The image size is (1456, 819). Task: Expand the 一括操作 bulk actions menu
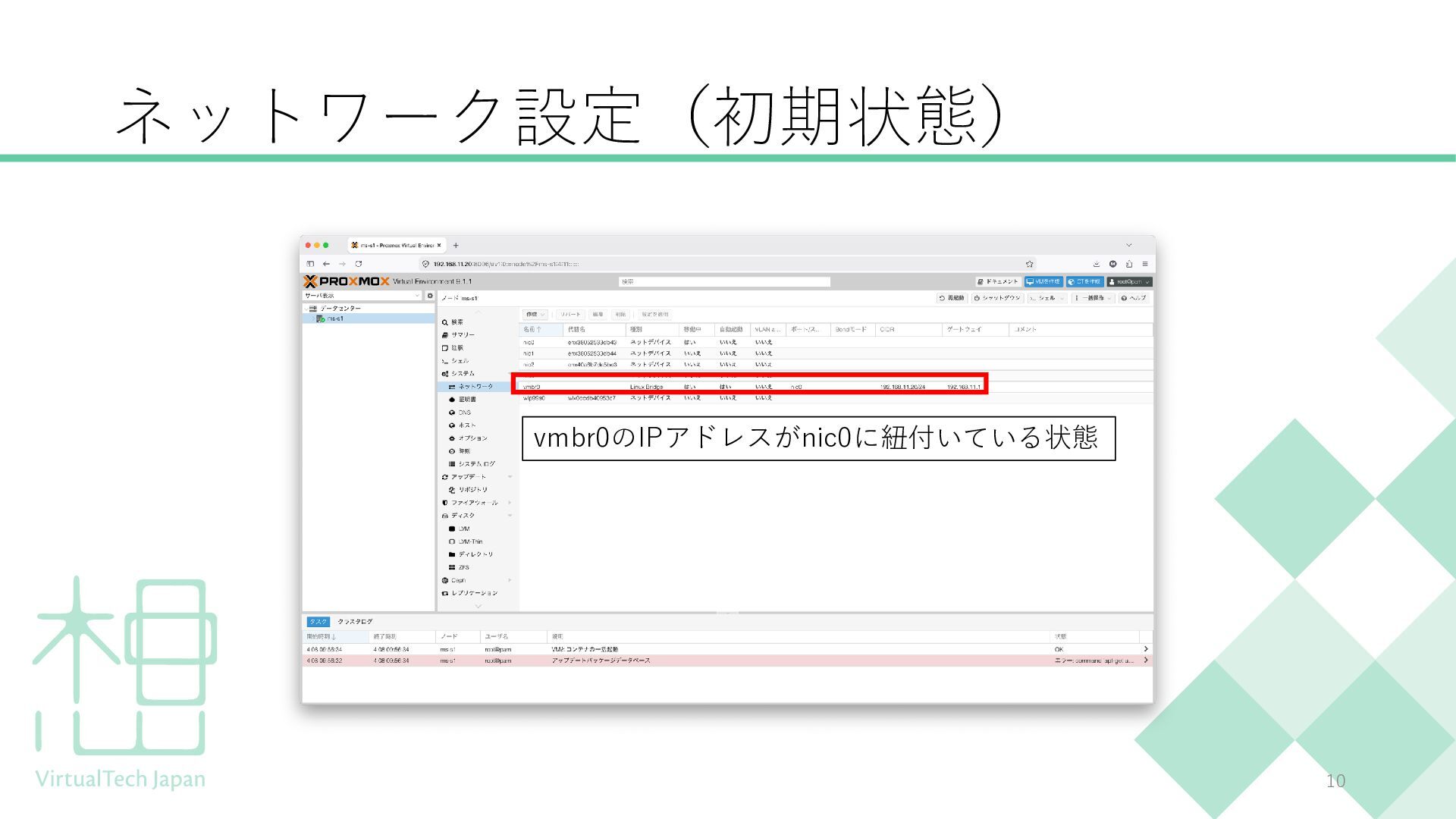pos(1094,298)
